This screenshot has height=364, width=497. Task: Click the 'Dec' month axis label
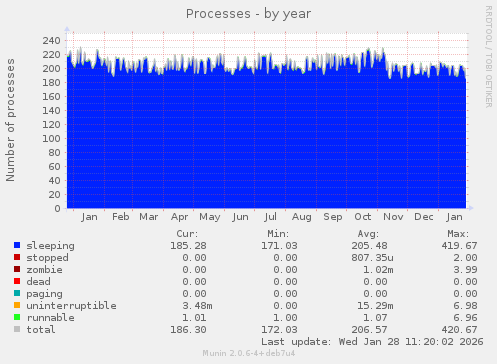pos(424,217)
